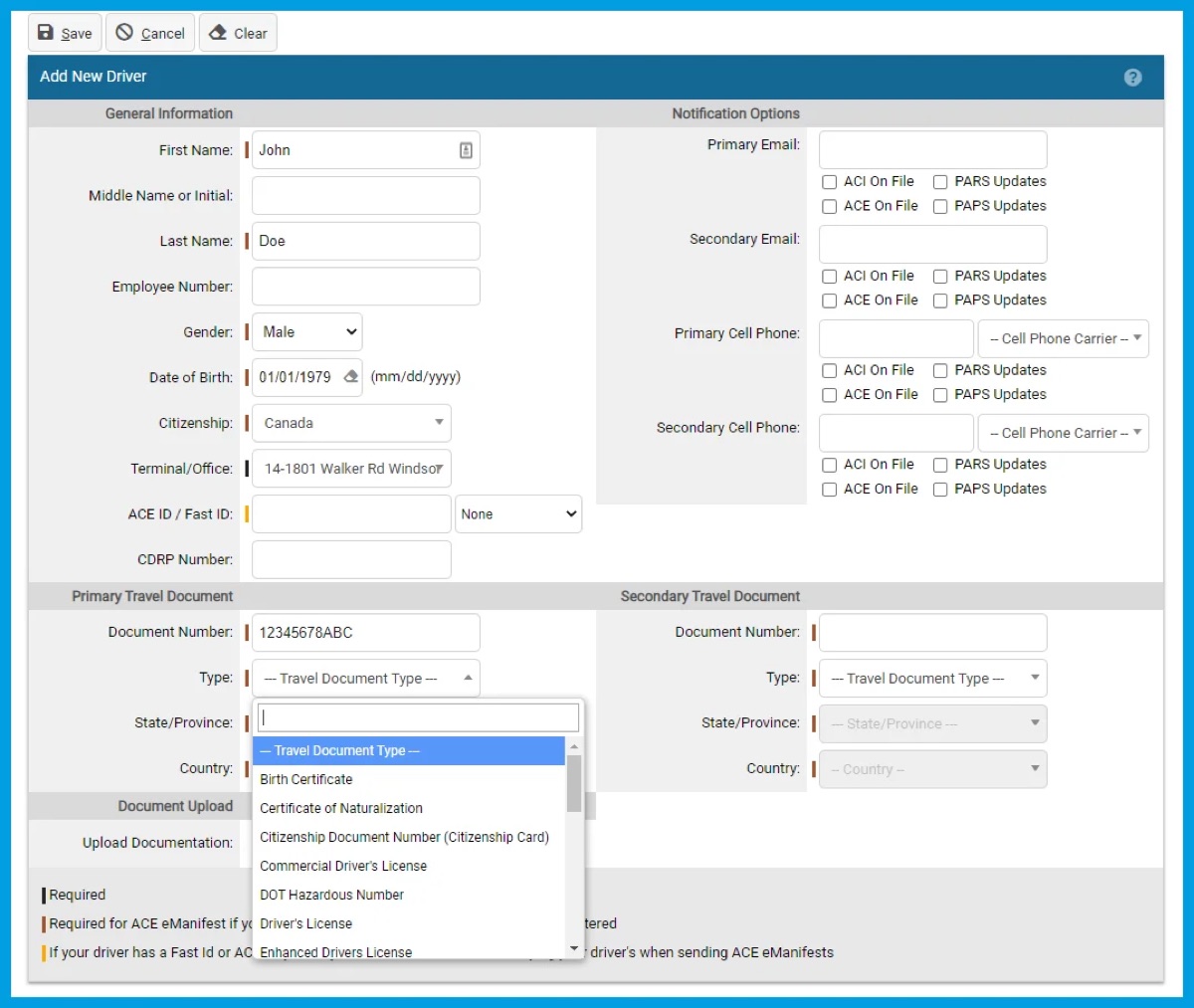Open secondary Country dropdown
Viewport: 1194px width, 1008px height.
pos(932,769)
